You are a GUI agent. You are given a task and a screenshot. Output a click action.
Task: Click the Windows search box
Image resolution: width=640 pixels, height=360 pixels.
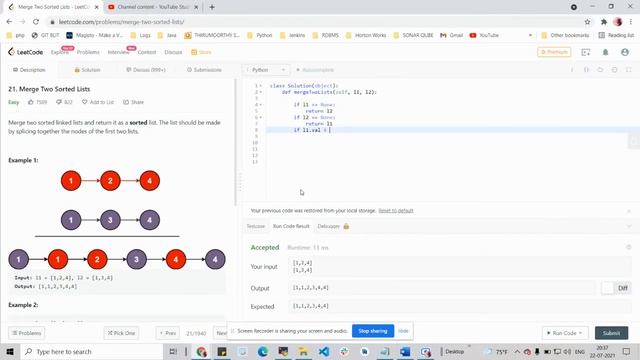pos(92,351)
